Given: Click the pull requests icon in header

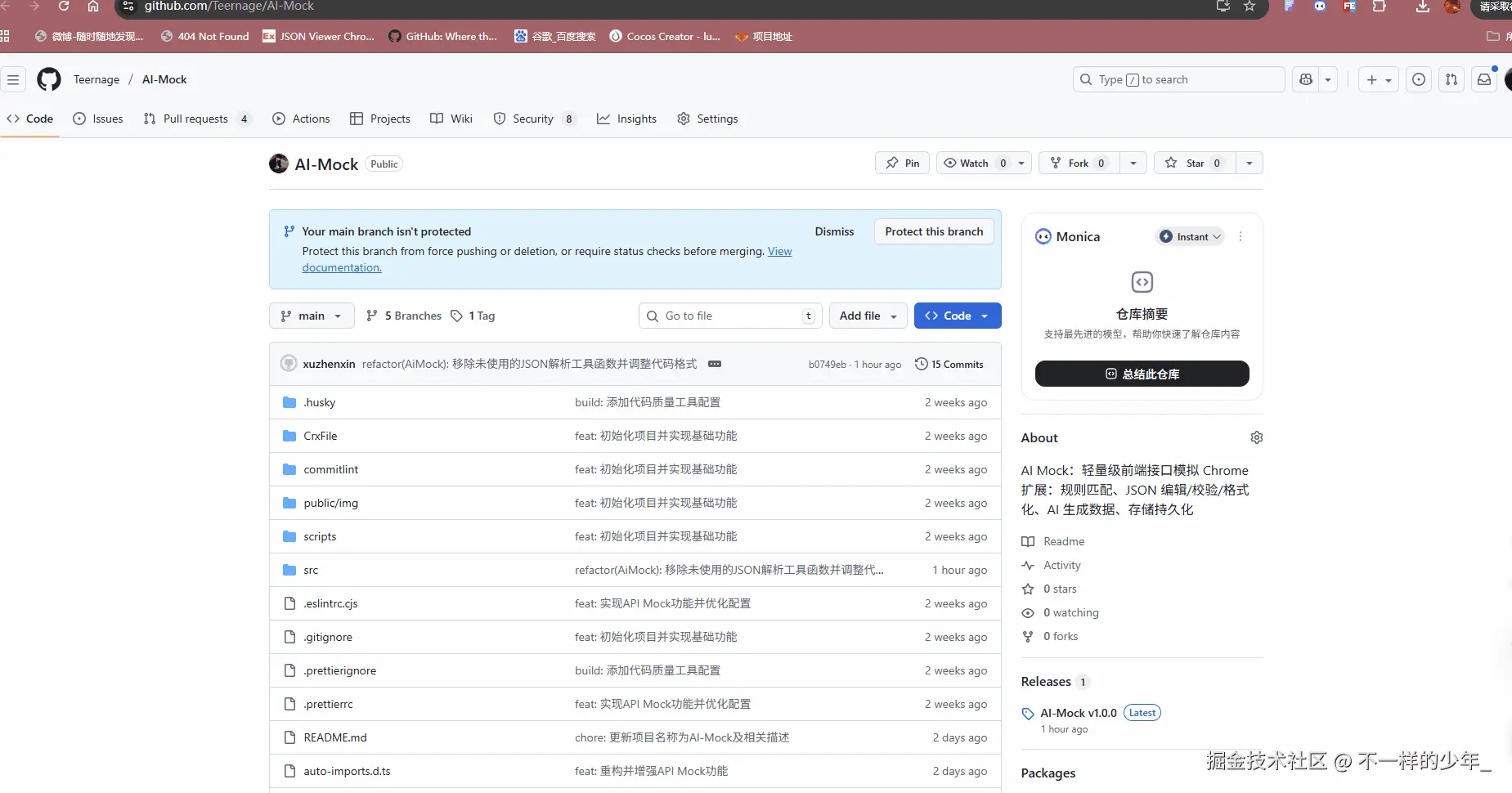Looking at the screenshot, I should tap(1451, 79).
